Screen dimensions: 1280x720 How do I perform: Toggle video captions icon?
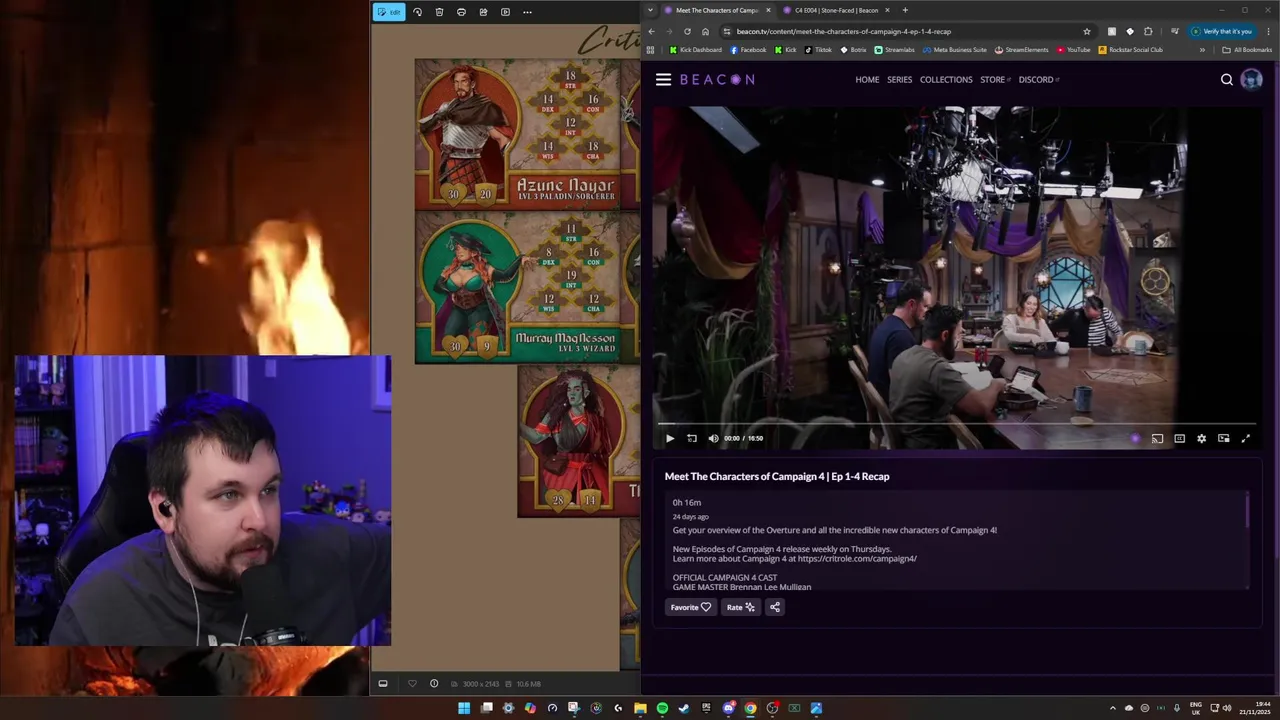1179,438
